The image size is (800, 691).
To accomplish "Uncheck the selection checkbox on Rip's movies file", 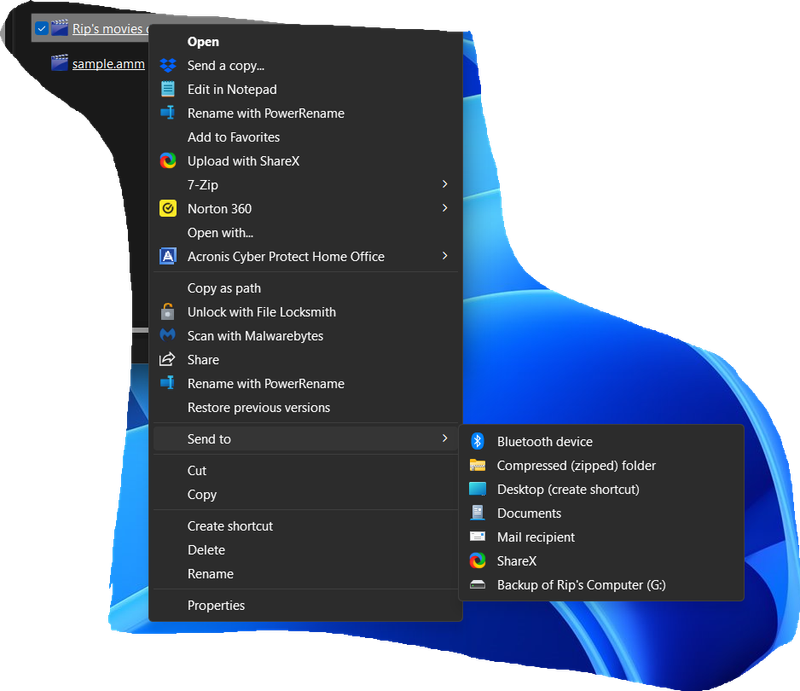I will tap(41, 28).
